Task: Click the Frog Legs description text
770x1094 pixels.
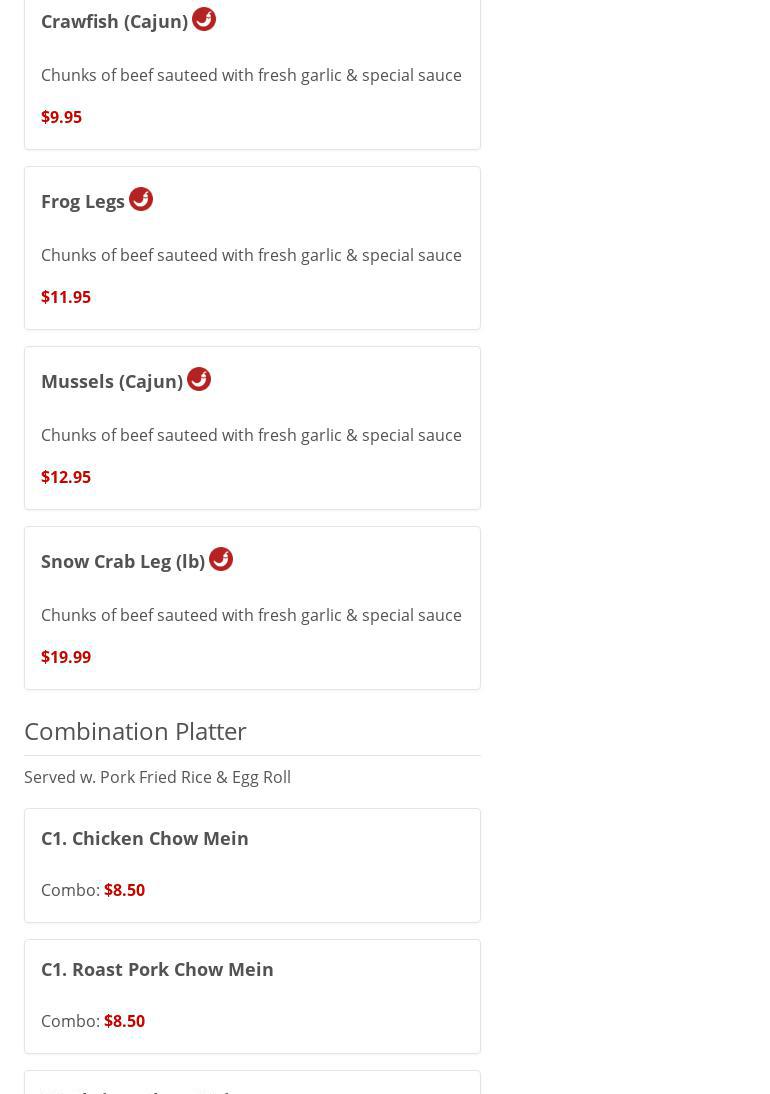Action: 251,255
